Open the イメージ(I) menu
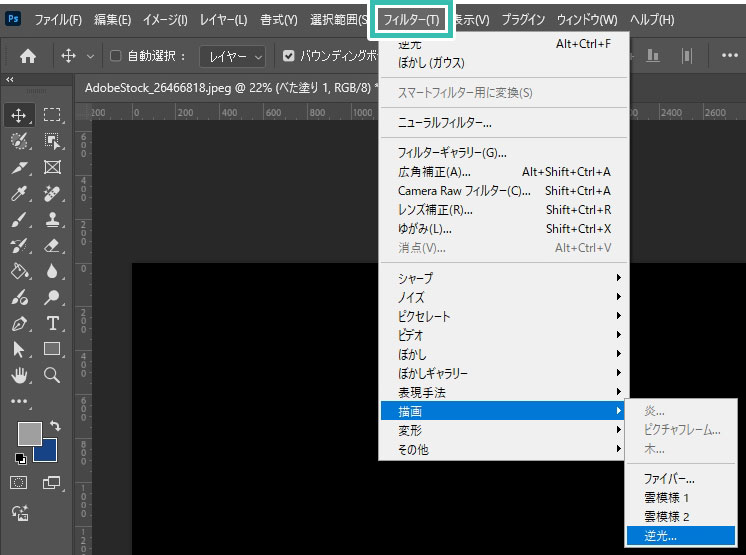 pos(165,20)
